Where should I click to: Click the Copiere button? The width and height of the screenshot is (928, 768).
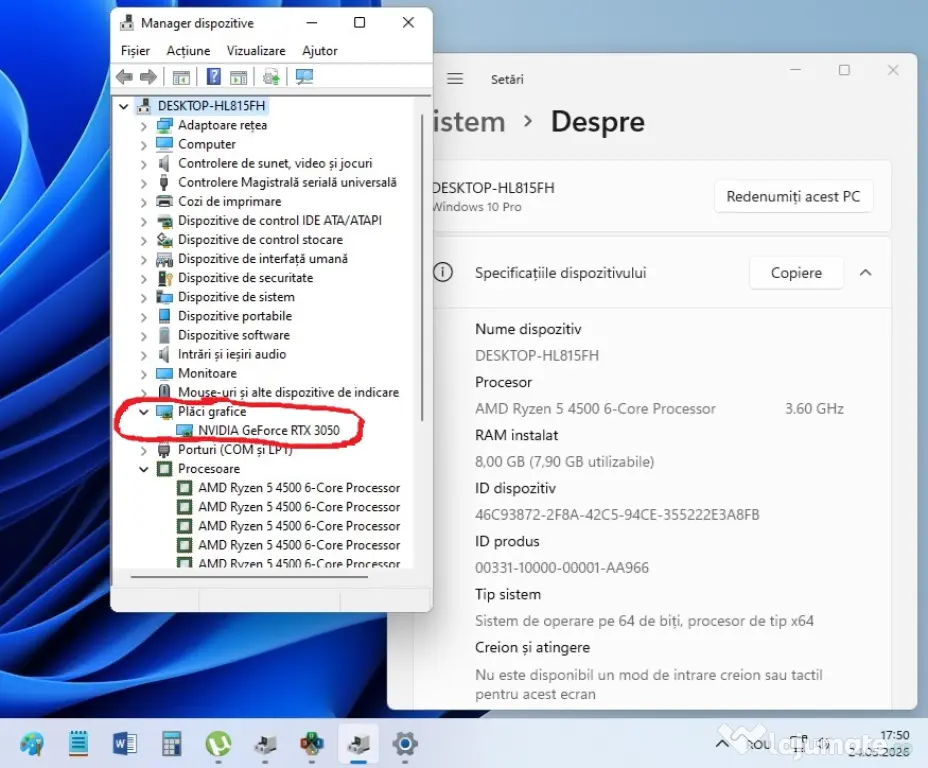(x=796, y=273)
